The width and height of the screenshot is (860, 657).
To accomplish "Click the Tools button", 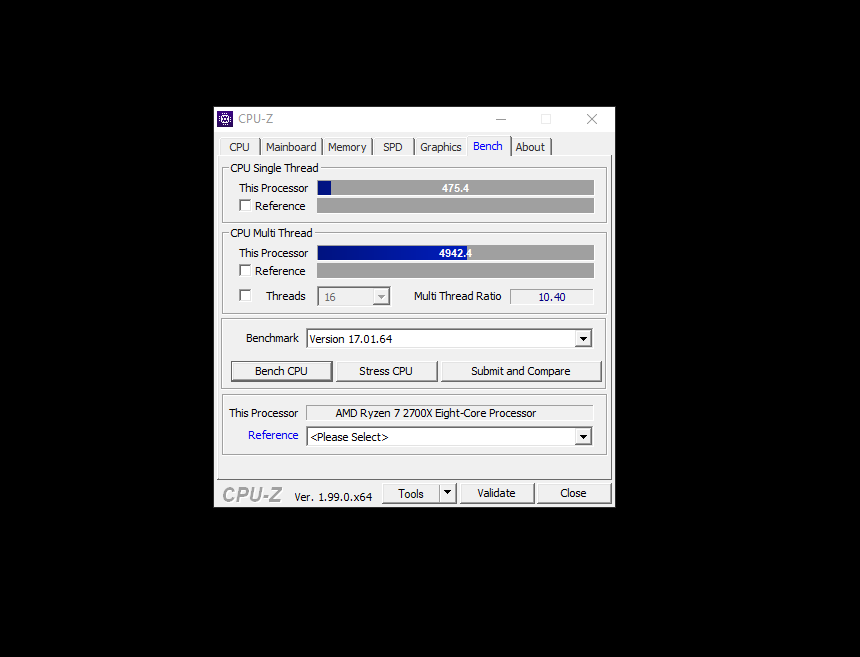I will tap(411, 493).
